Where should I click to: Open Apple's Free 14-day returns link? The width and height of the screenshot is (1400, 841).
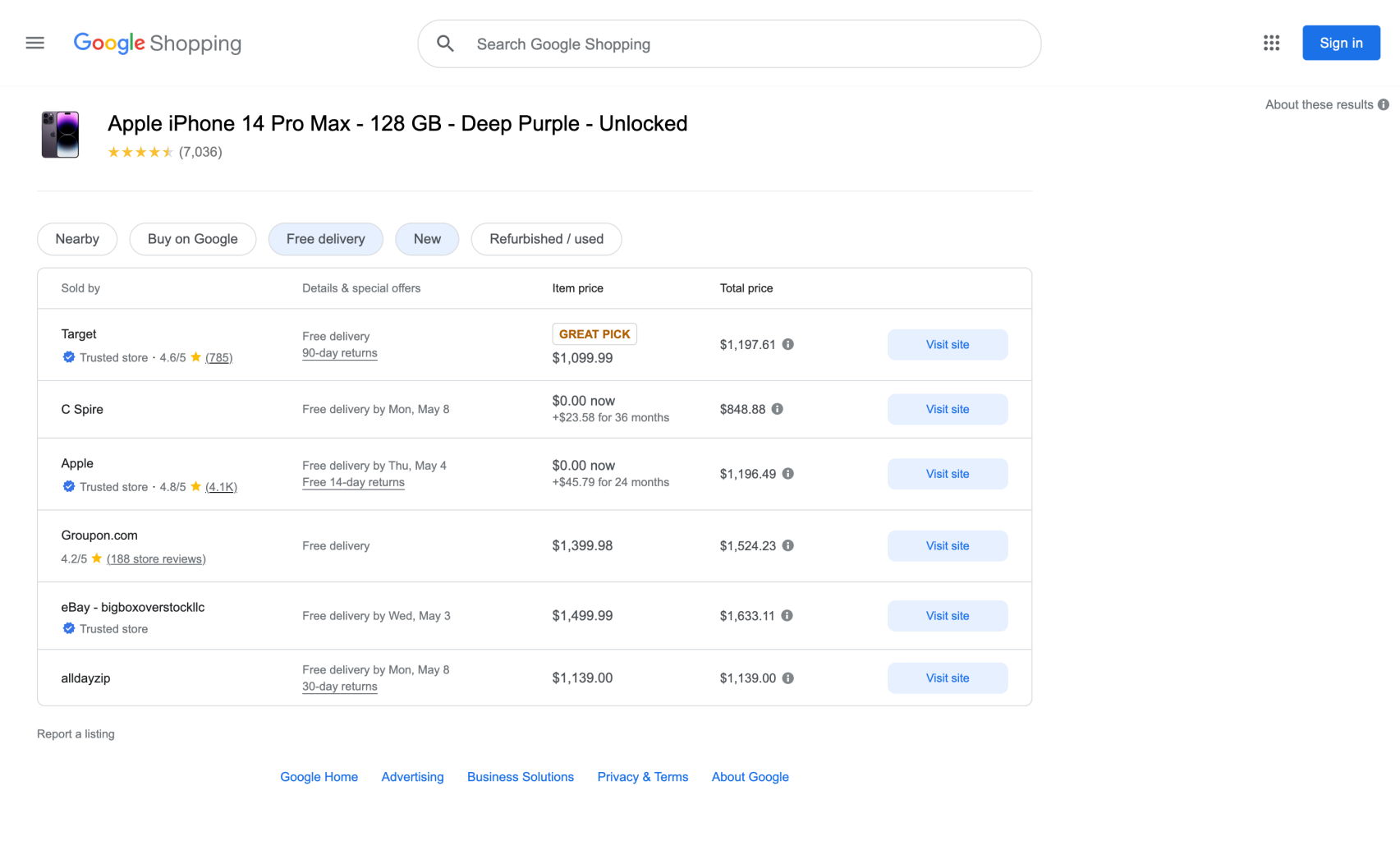point(353,482)
